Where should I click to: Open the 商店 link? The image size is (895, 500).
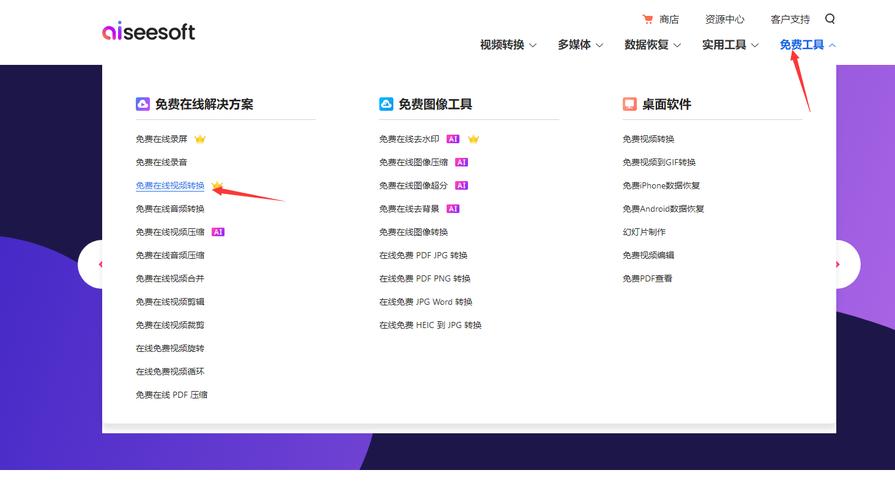point(669,19)
